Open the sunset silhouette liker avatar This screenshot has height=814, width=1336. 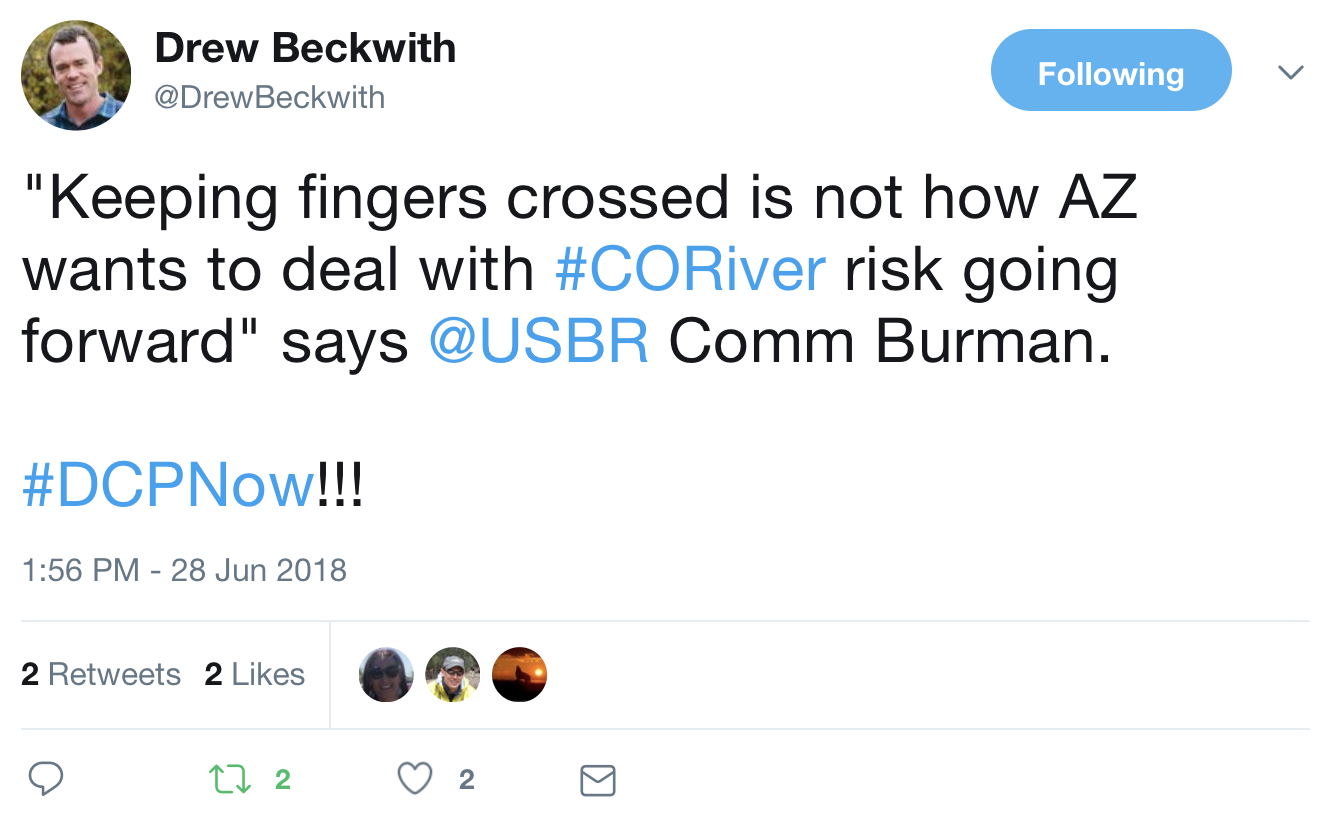(519, 674)
